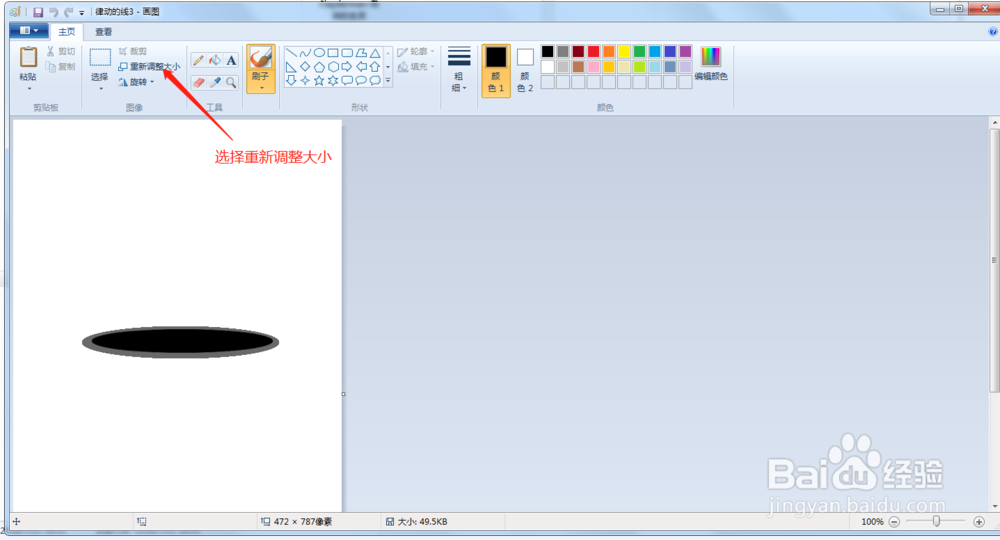Choose the Curve shape

point(305,53)
